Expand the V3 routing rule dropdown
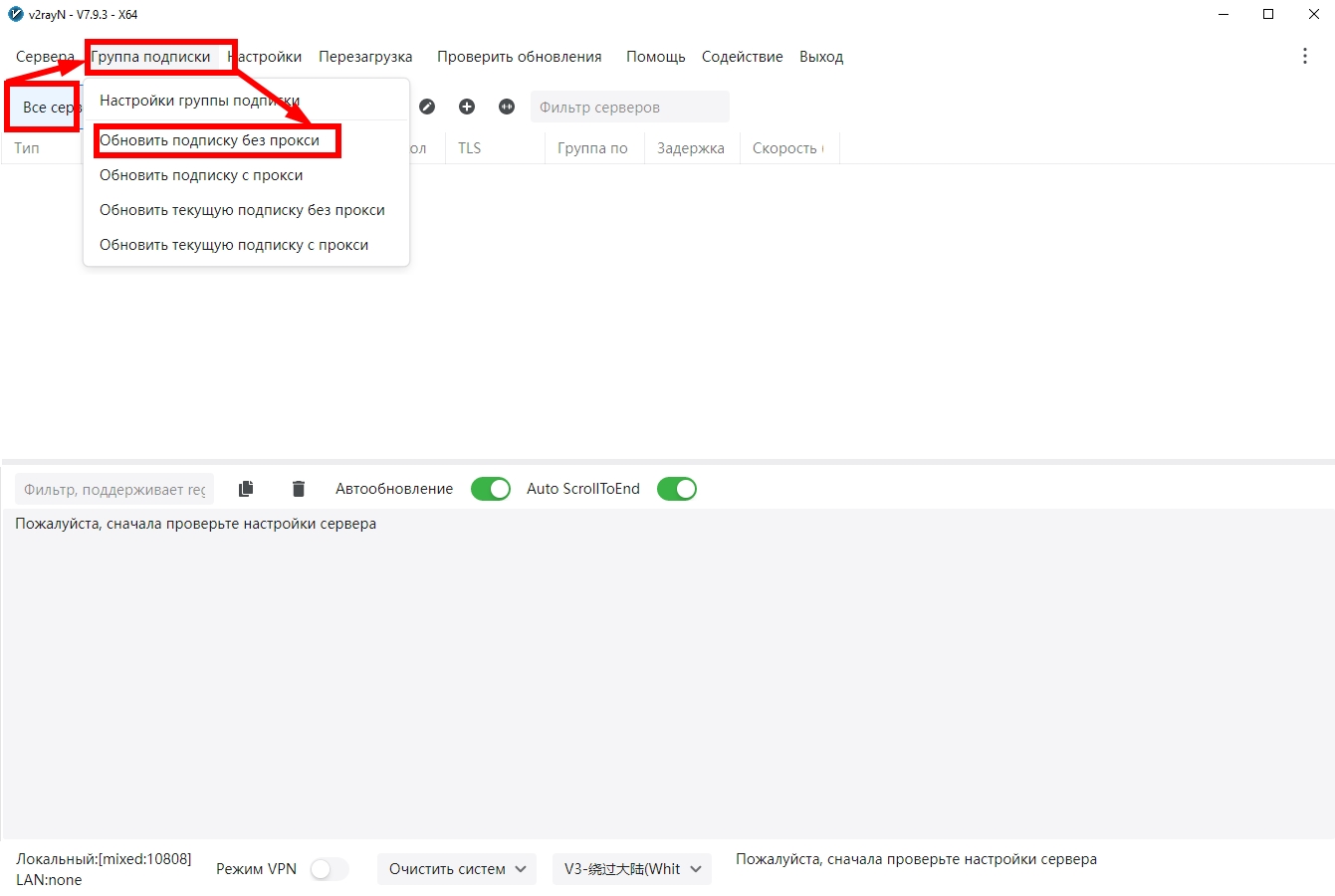Image resolution: width=1335 pixels, height=896 pixels. click(x=632, y=869)
